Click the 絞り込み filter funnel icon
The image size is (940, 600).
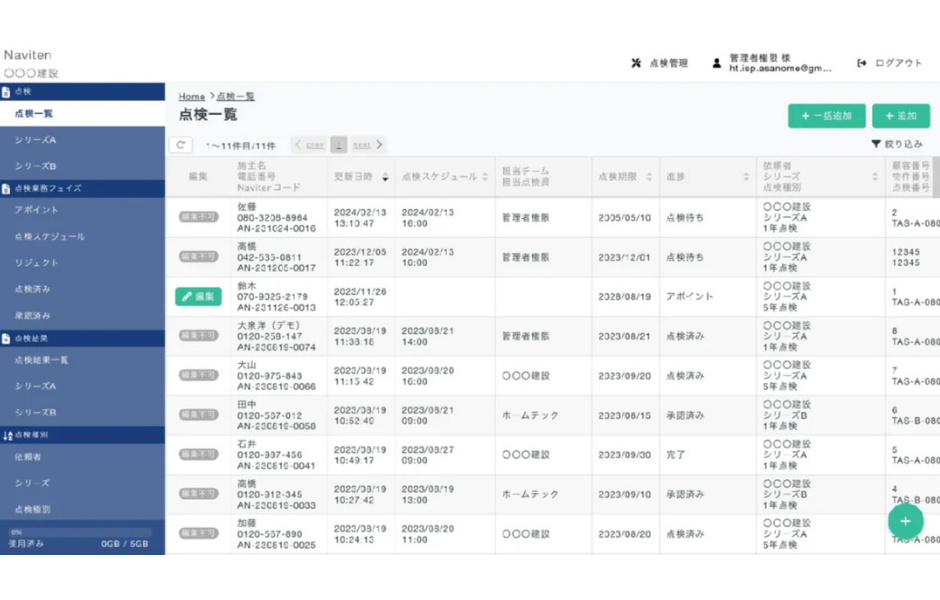[876, 144]
